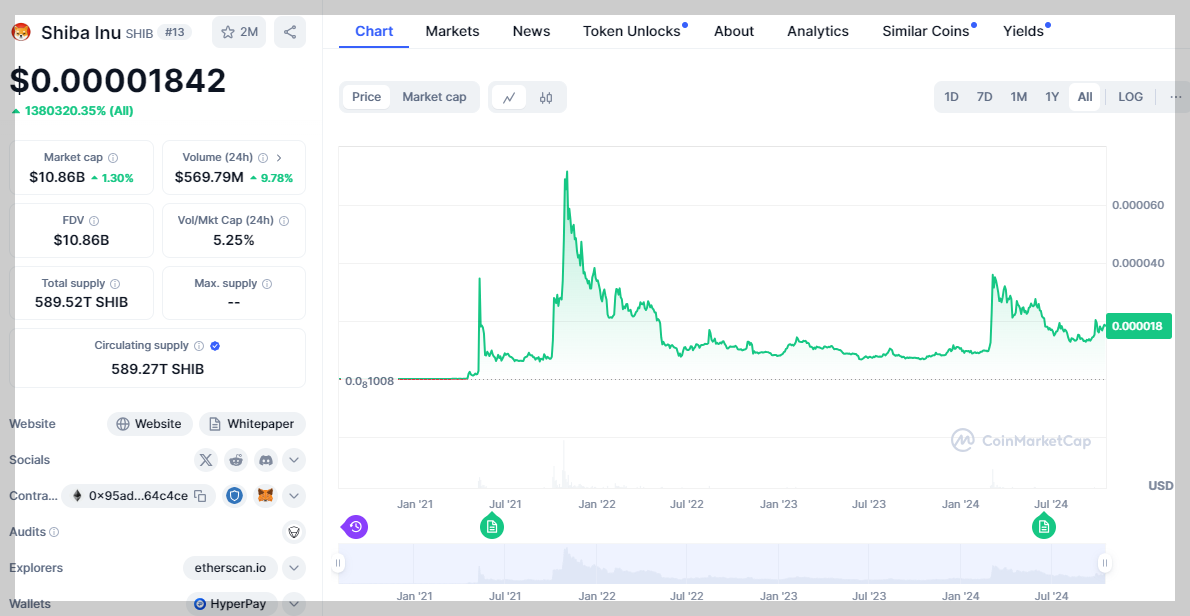Copy the contract address icon
The width and height of the screenshot is (1190, 616).
coord(200,496)
